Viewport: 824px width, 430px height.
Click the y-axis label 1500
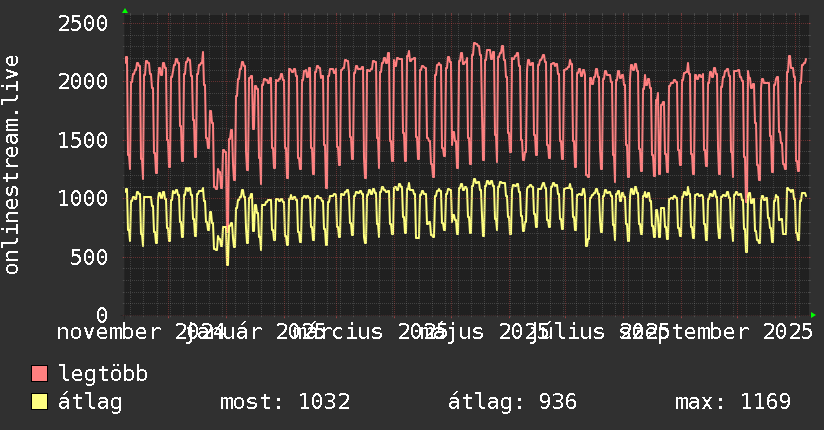point(83,140)
